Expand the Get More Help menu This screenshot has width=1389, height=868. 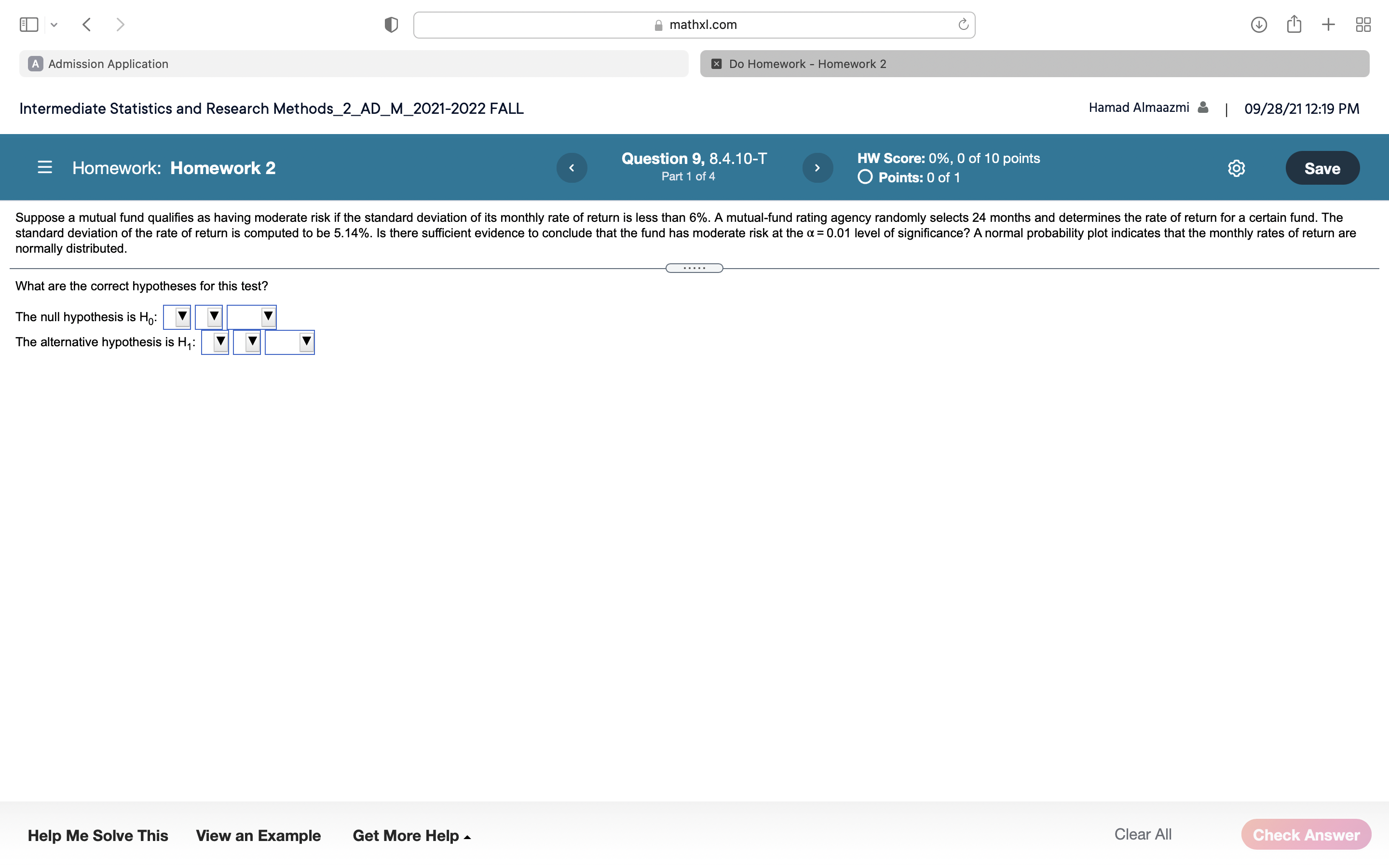[x=411, y=835]
